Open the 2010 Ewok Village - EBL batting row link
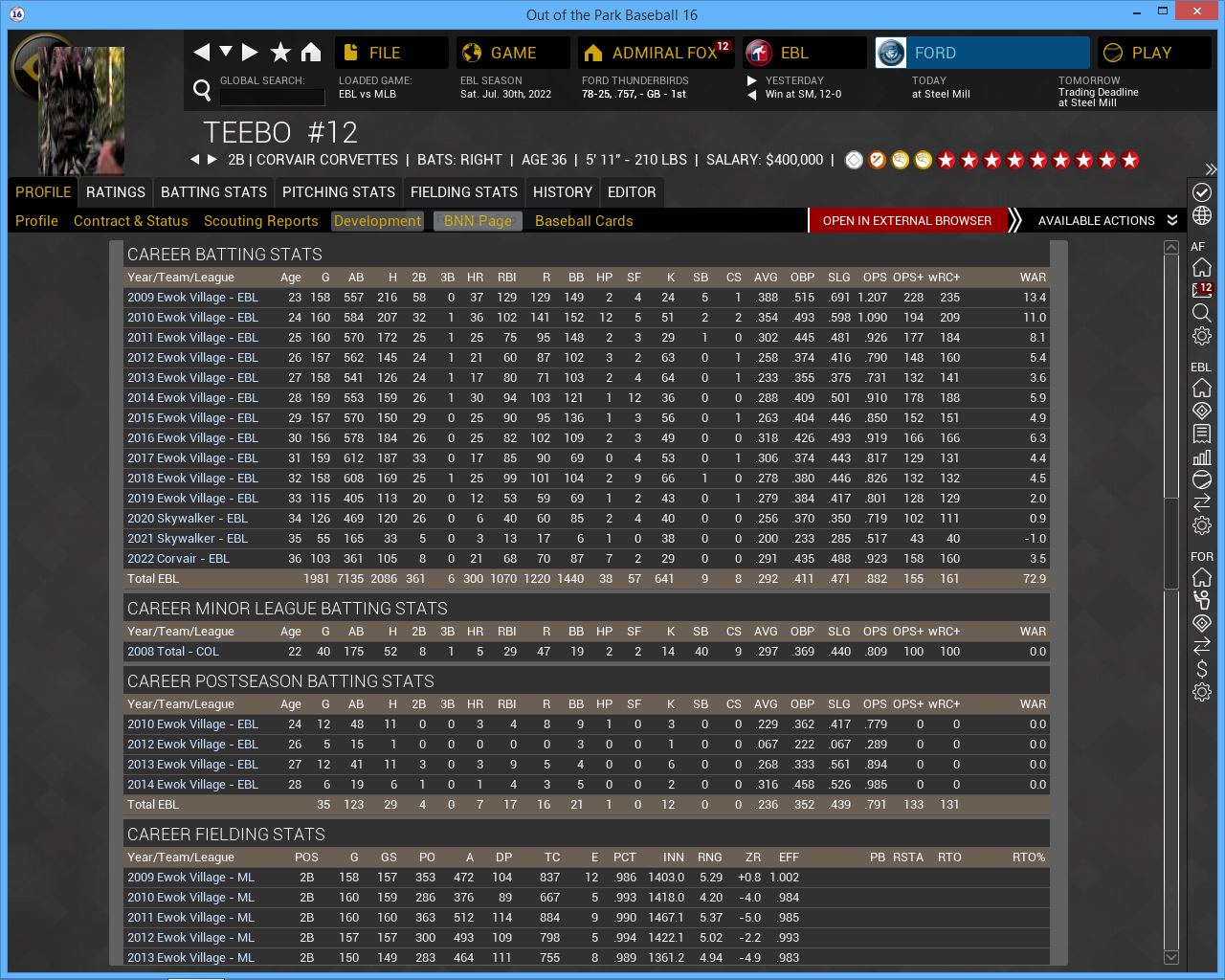This screenshot has width=1225, height=980. coord(192,318)
